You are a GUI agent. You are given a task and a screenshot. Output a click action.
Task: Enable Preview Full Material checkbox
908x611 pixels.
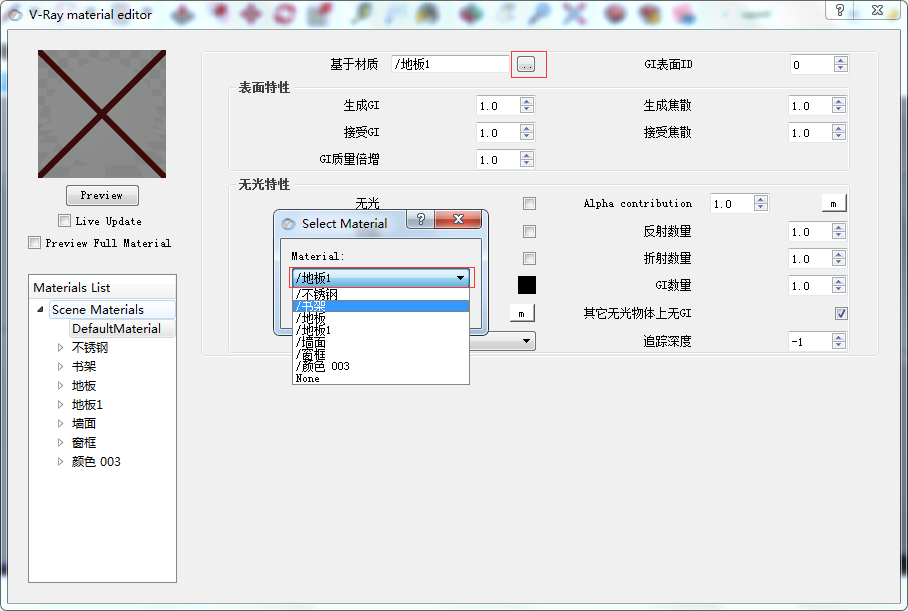35,243
